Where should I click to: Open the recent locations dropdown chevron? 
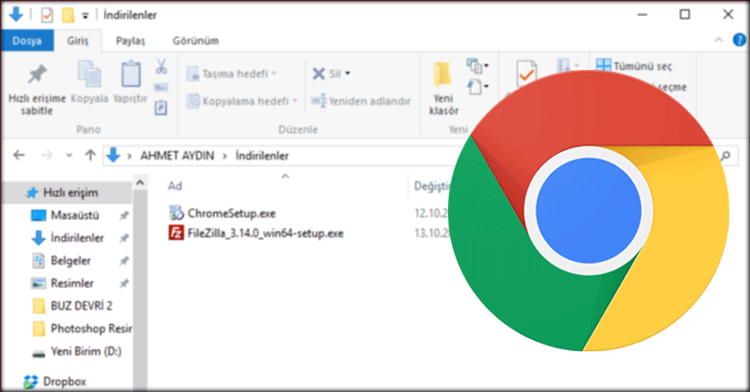[69, 155]
